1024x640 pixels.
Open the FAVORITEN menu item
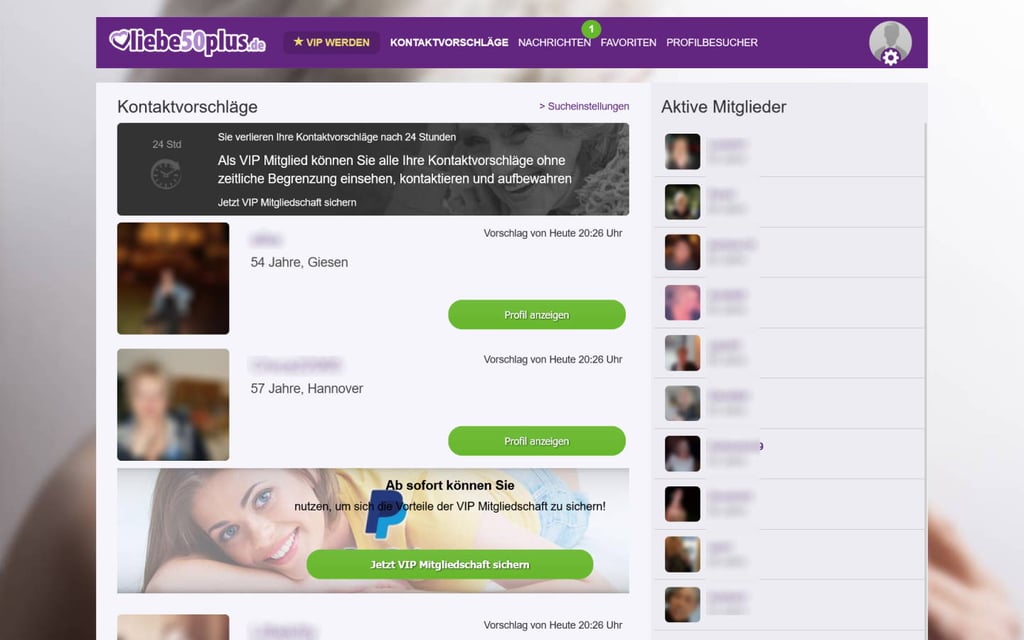pos(628,42)
